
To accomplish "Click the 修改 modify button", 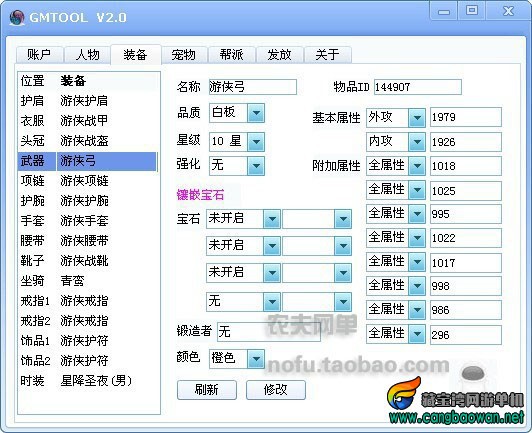I will pyautogui.click(x=276, y=390).
